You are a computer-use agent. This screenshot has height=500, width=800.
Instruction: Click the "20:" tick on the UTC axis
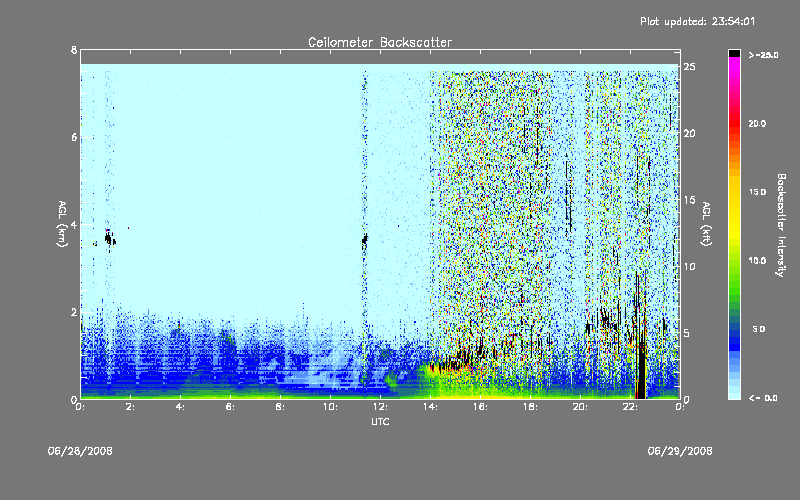580,407
